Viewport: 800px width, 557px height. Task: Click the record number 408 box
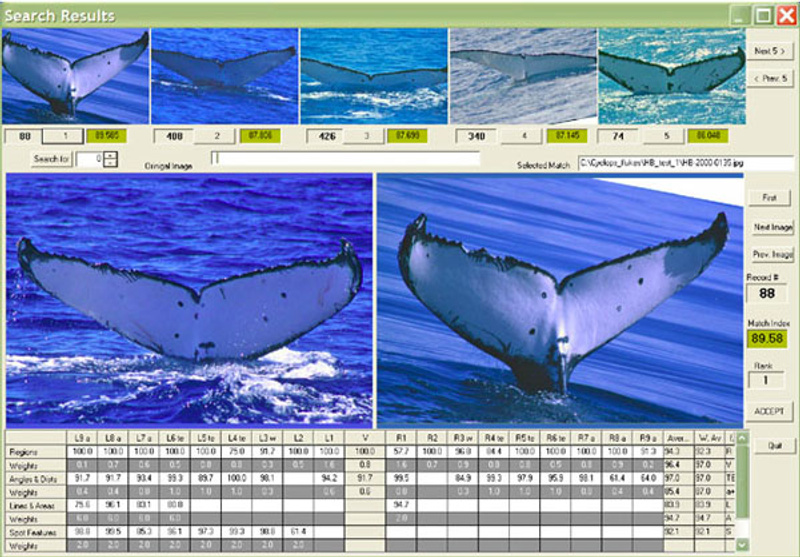click(173, 136)
